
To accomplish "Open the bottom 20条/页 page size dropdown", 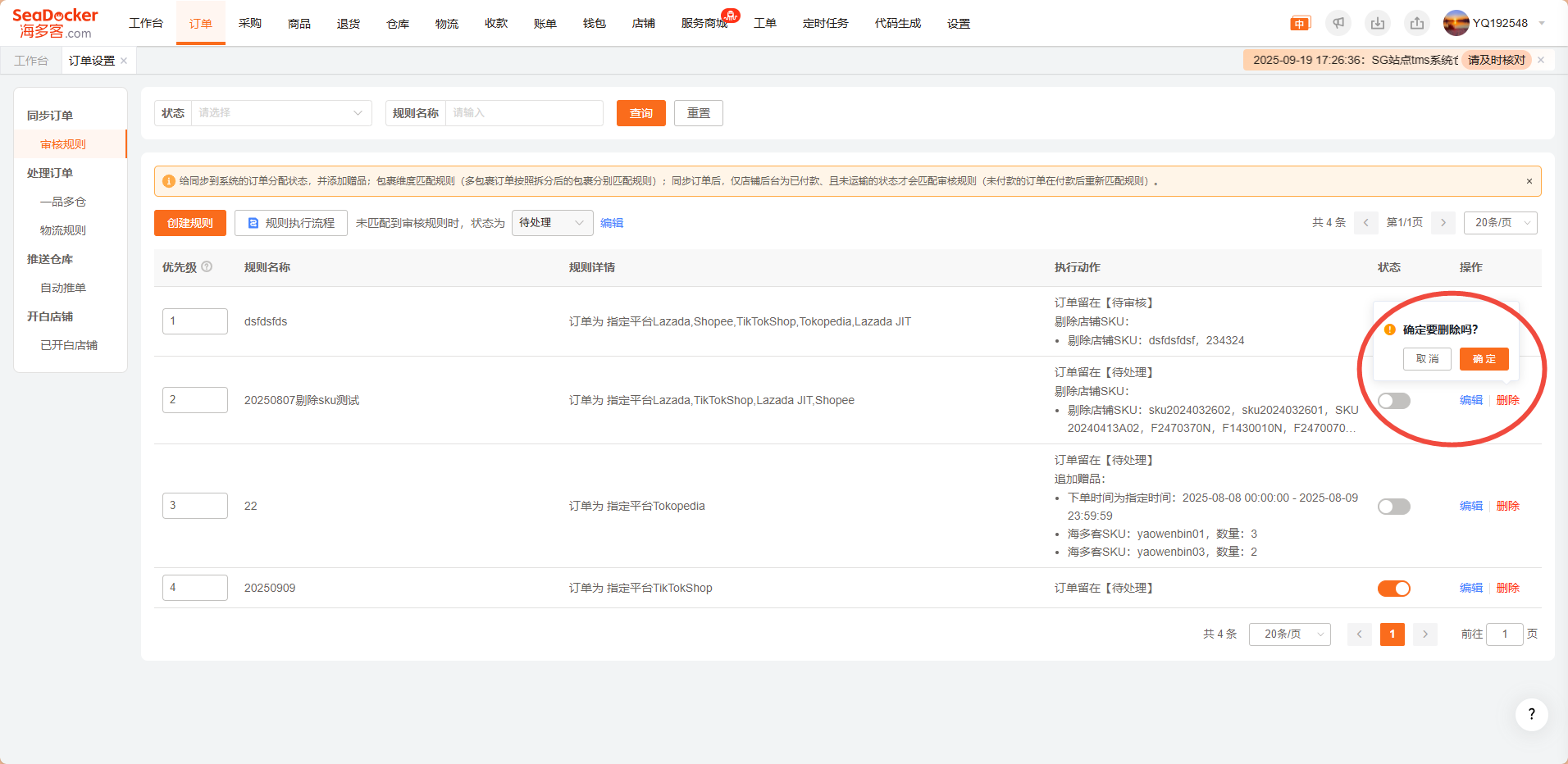I will pos(1289,634).
